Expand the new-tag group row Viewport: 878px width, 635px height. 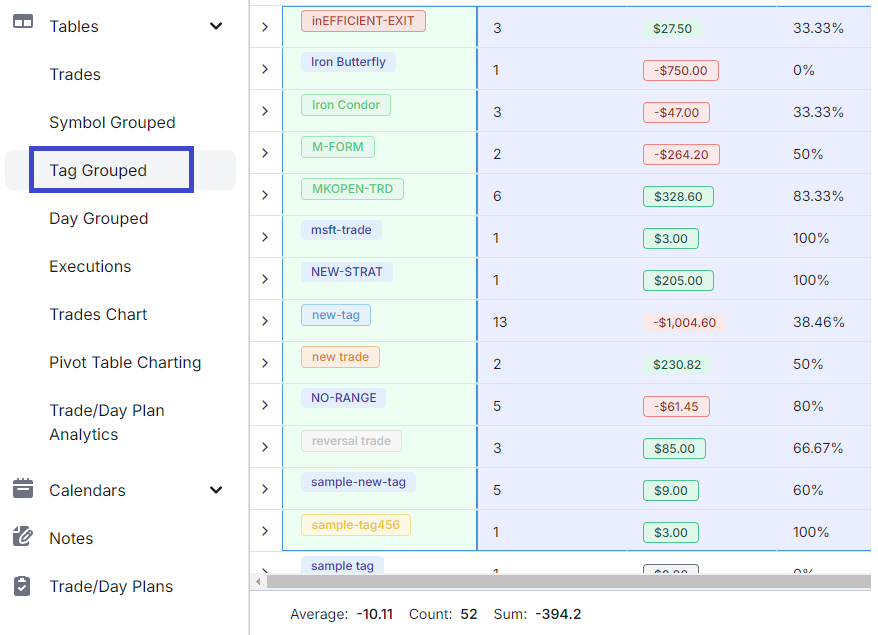[265, 321]
